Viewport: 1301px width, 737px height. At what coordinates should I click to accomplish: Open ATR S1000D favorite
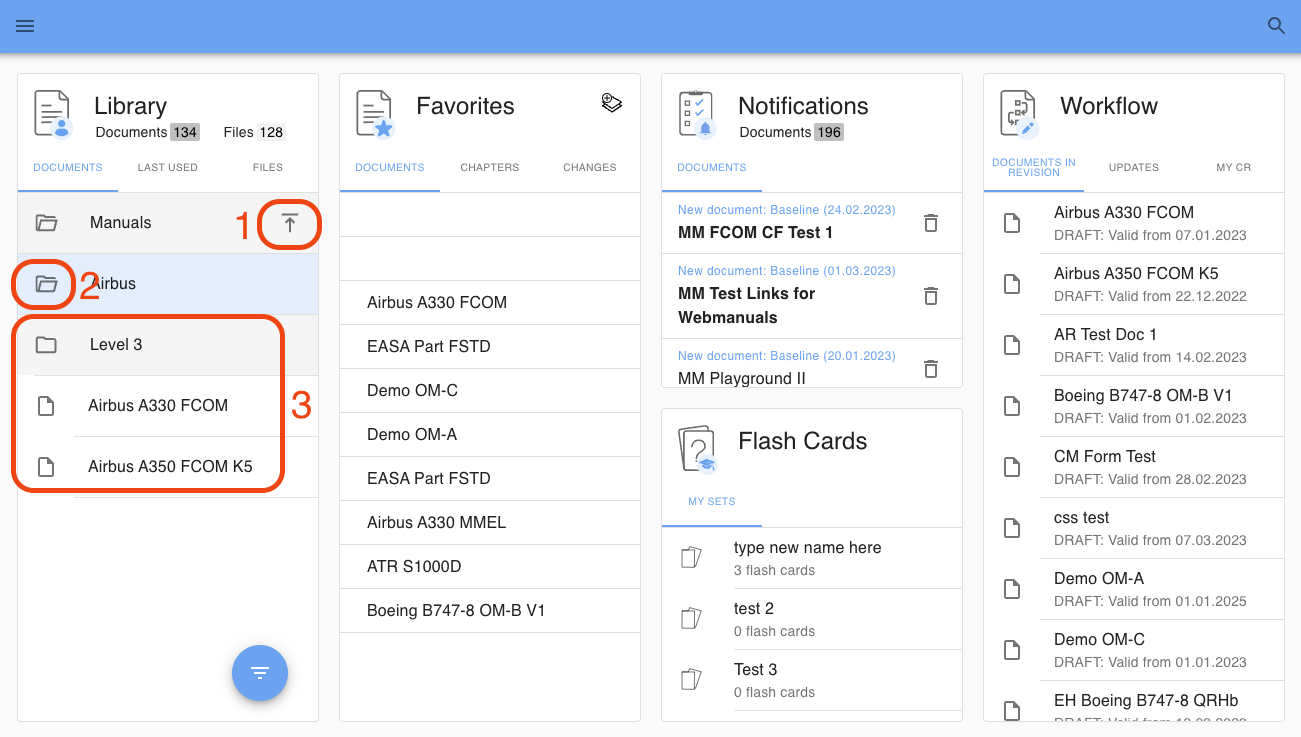490,567
